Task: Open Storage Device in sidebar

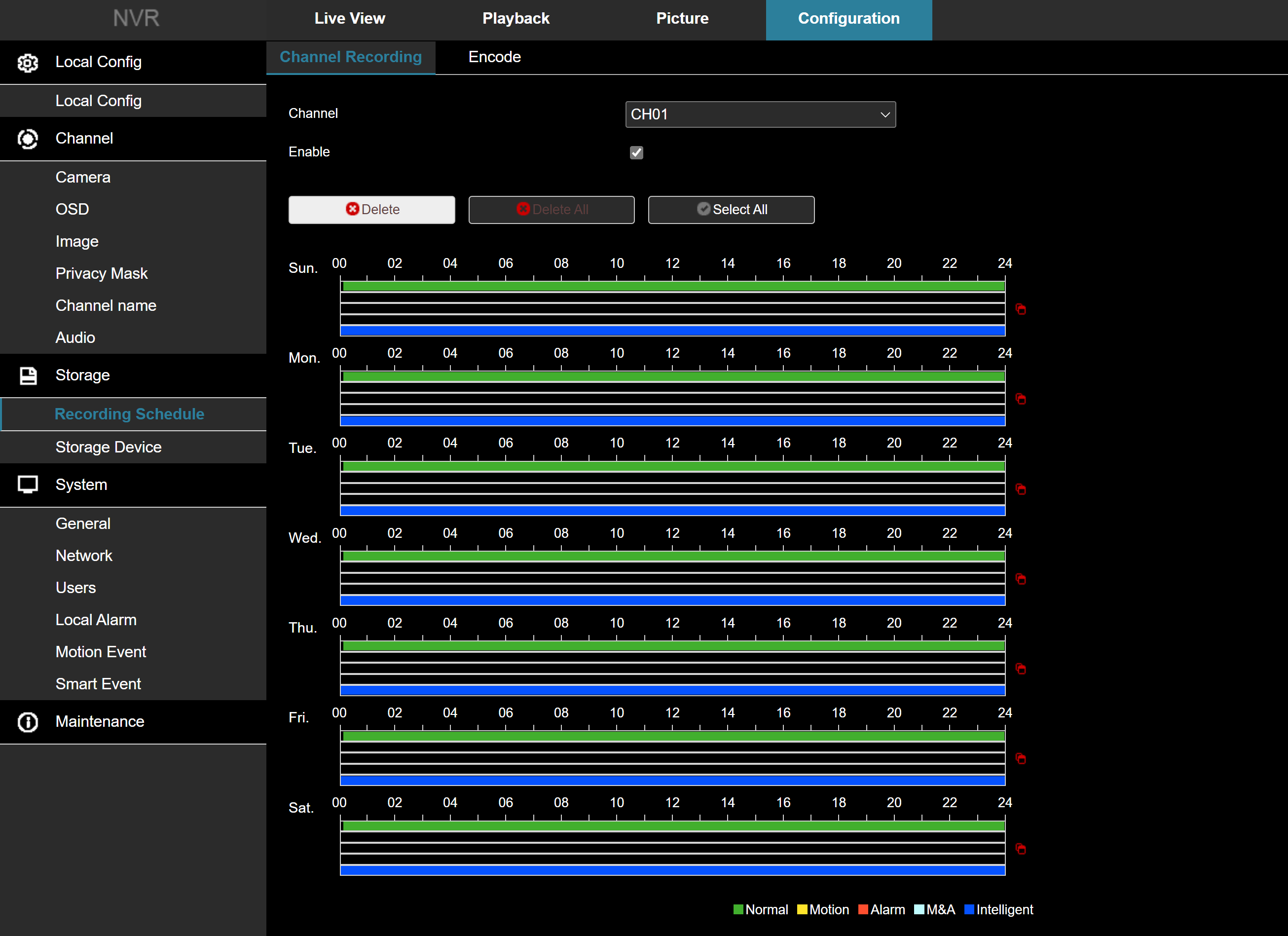Action: pos(109,447)
